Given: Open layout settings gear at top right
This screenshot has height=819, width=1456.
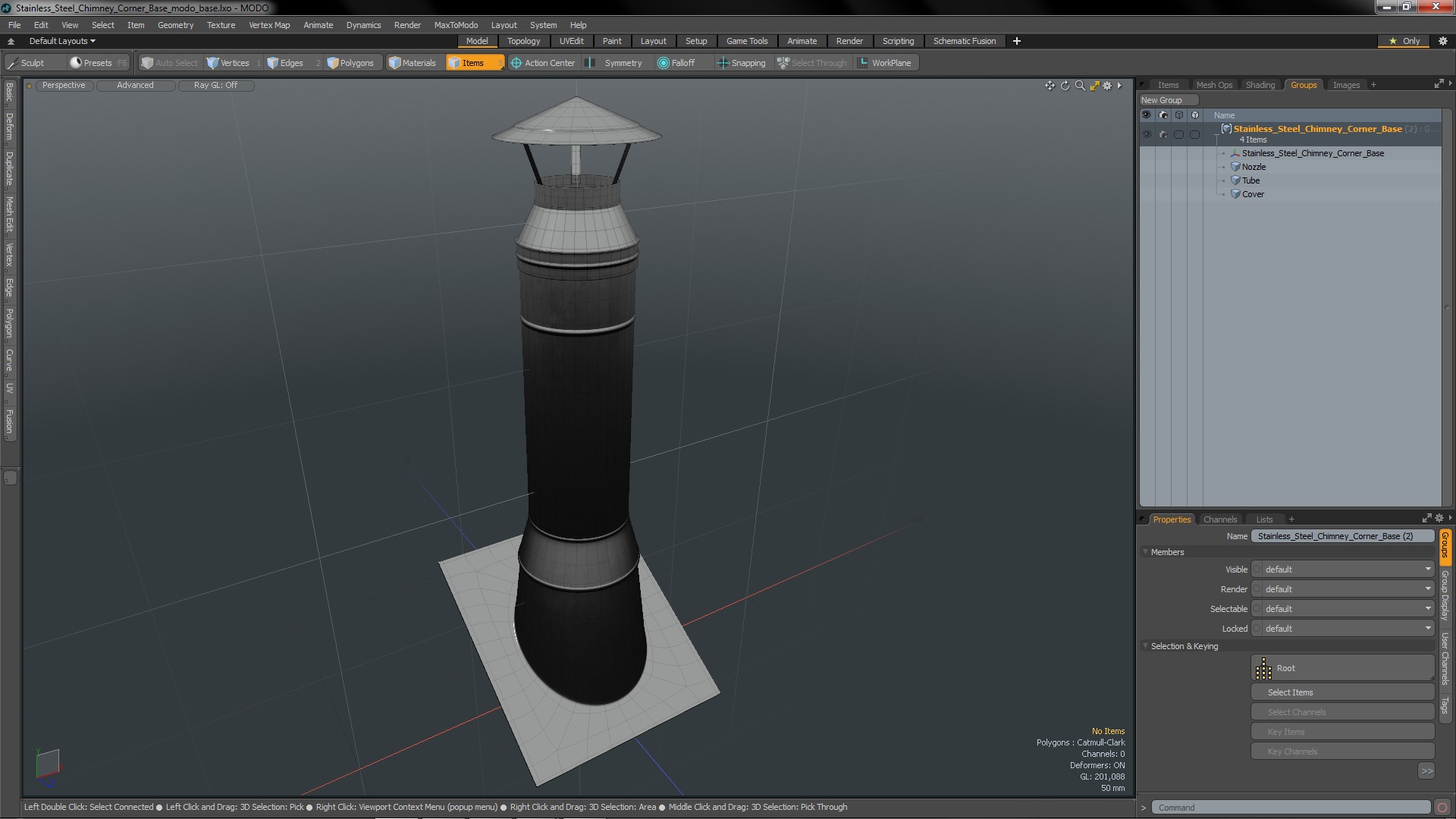Looking at the screenshot, I should click(x=1443, y=41).
